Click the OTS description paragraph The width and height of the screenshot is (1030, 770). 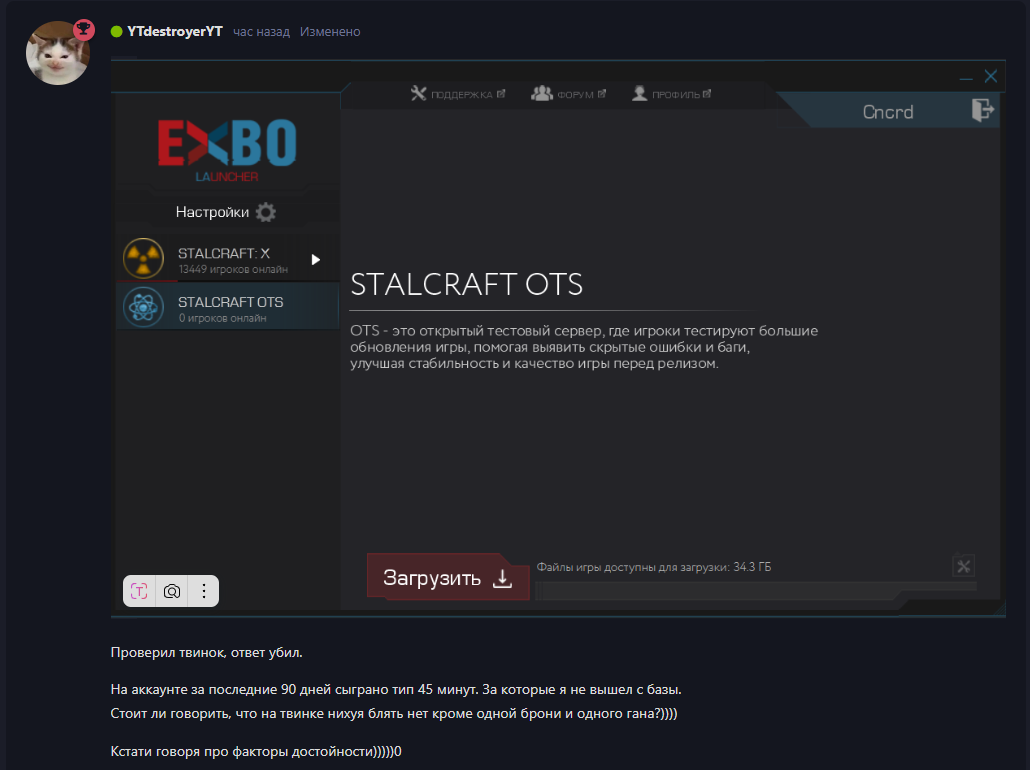click(x=584, y=347)
